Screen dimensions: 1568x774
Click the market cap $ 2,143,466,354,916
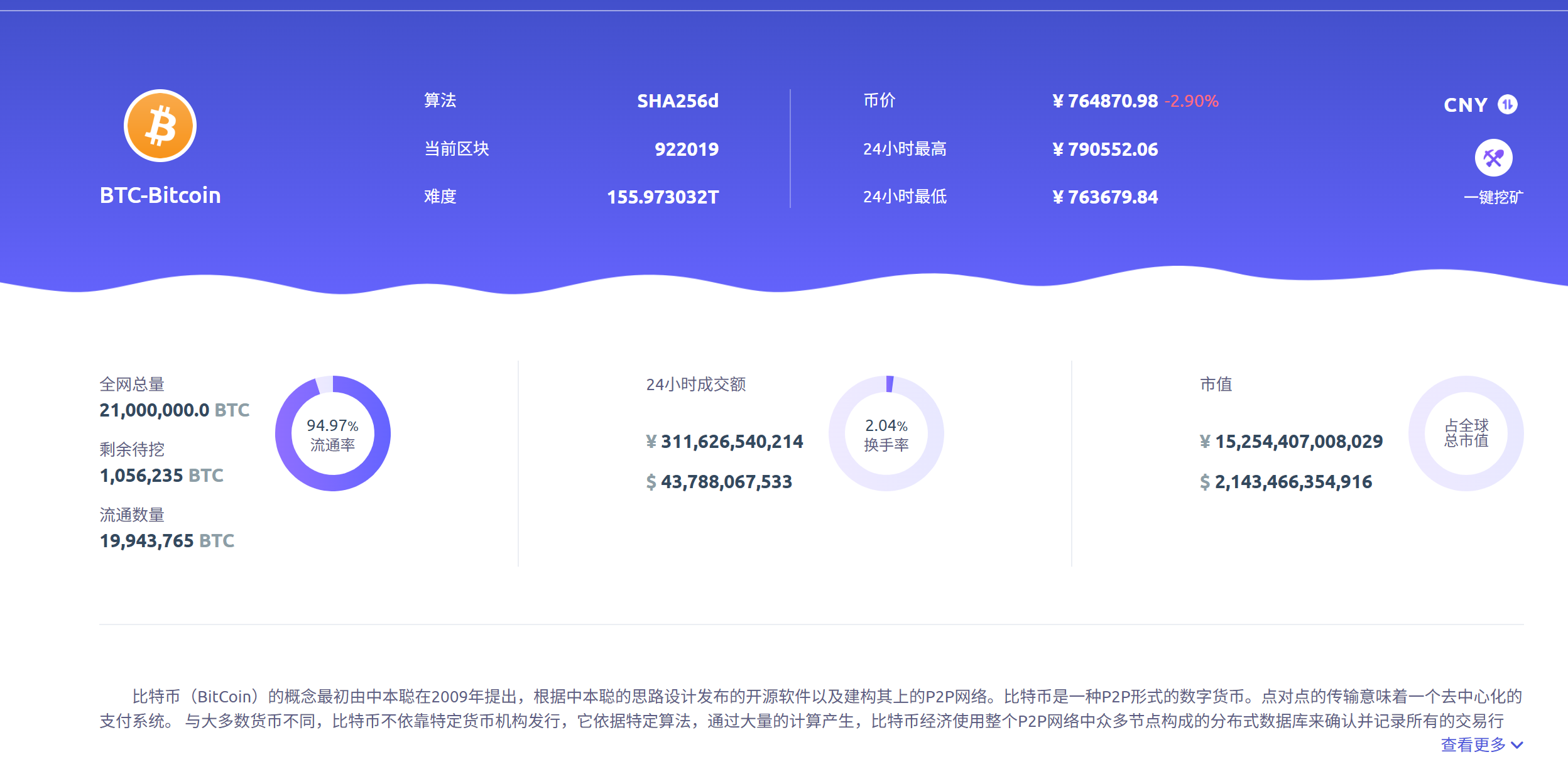1286,482
